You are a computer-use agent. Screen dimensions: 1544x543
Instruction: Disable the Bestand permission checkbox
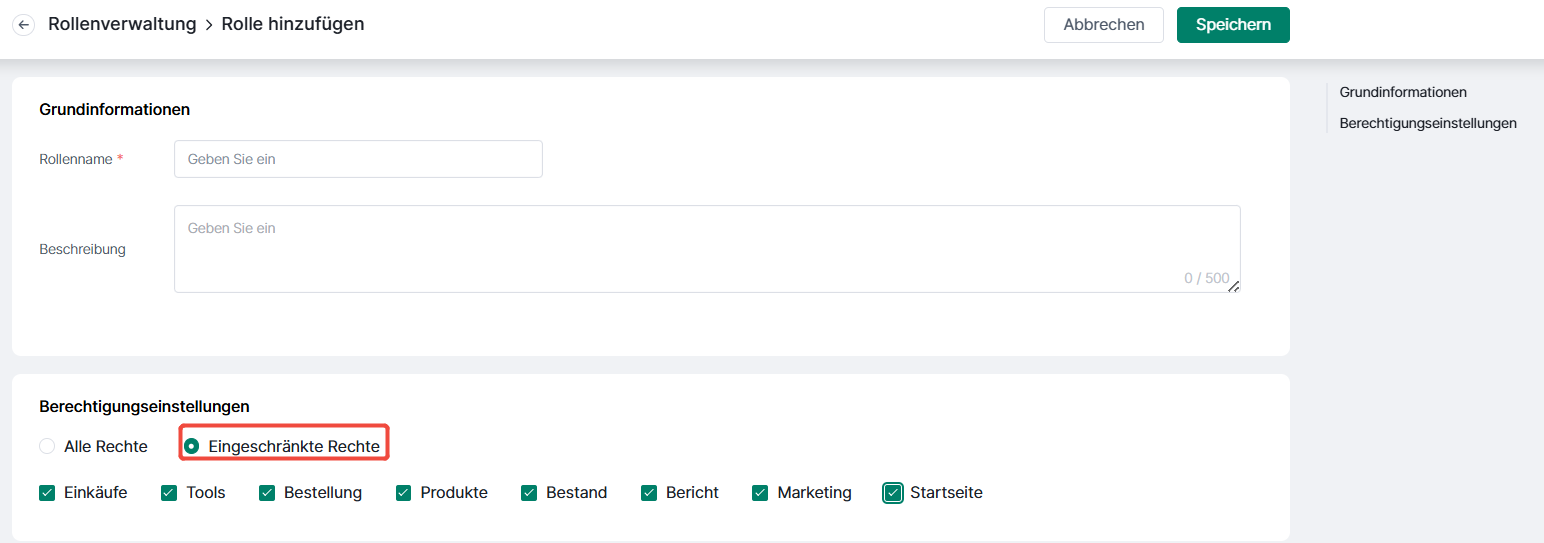point(529,493)
